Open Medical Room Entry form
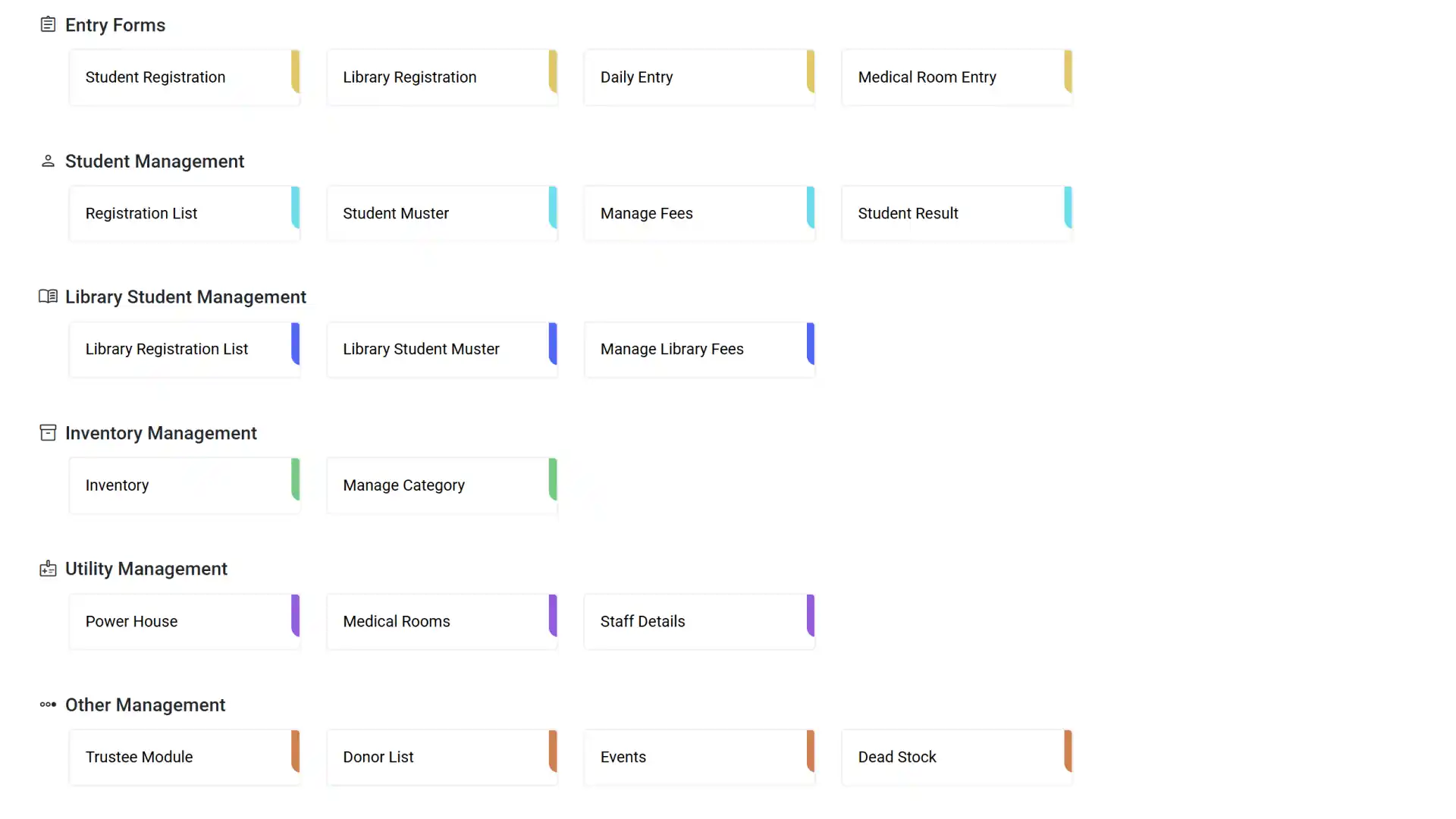 [956, 77]
